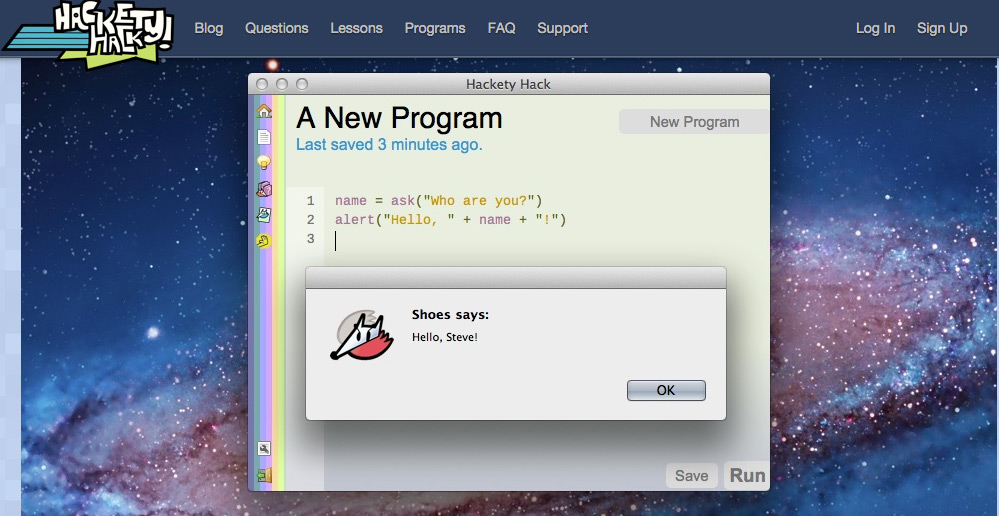Go to Lessons in navigation
This screenshot has height=516, width=999.
(356, 28)
